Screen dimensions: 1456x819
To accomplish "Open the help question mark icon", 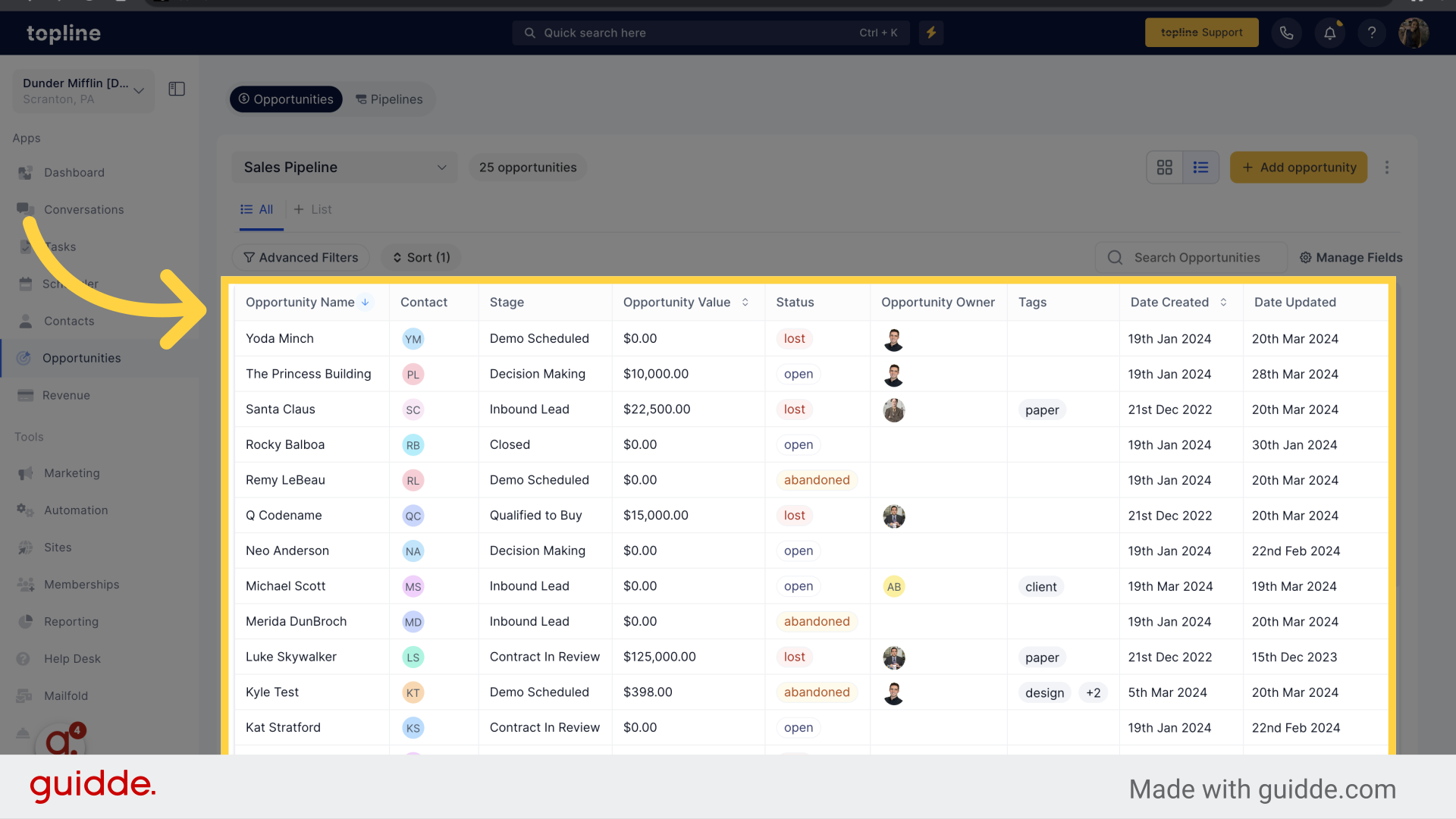I will pos(1372,33).
